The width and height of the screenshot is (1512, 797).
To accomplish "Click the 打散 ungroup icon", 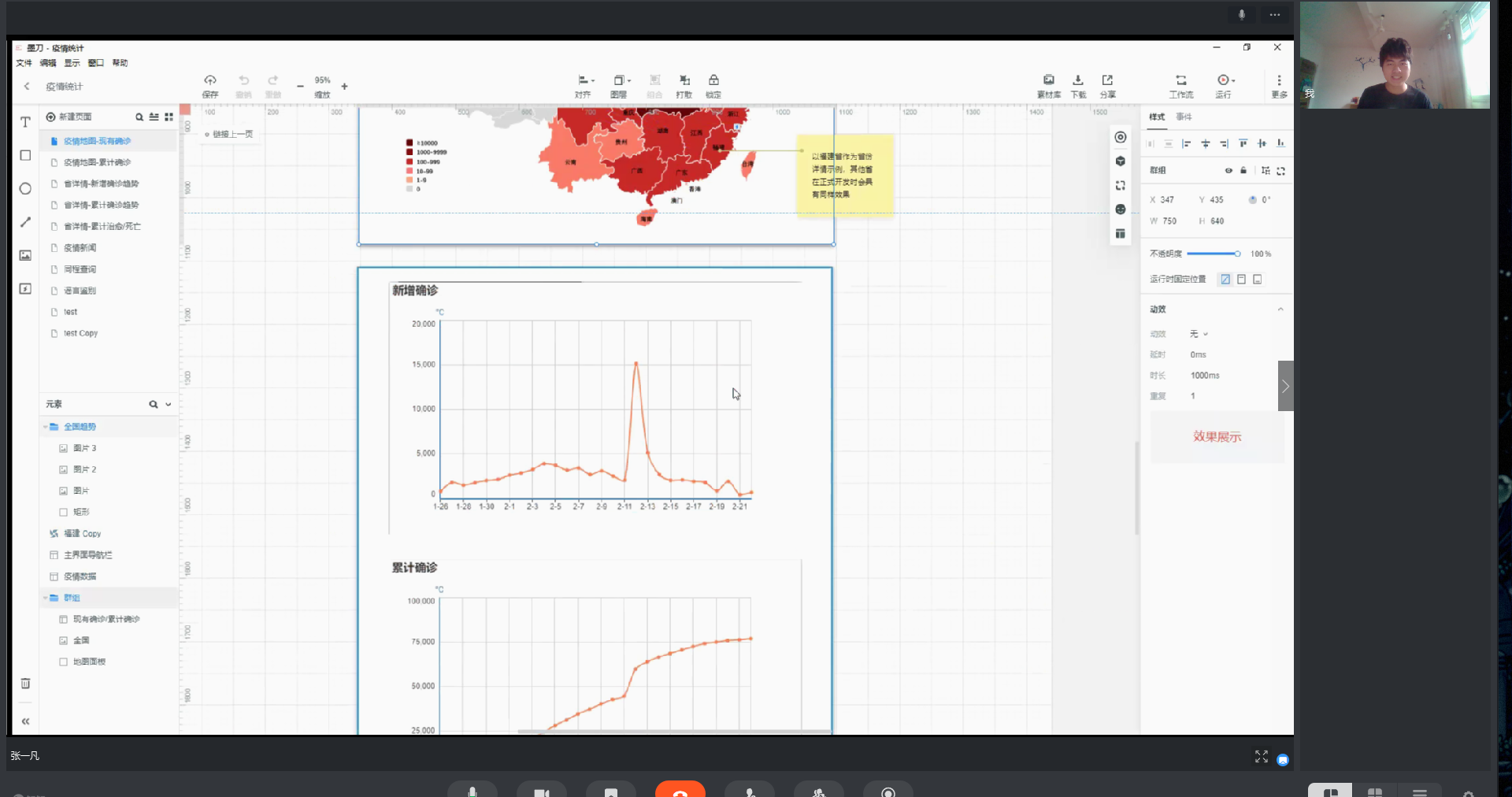I will point(684,80).
